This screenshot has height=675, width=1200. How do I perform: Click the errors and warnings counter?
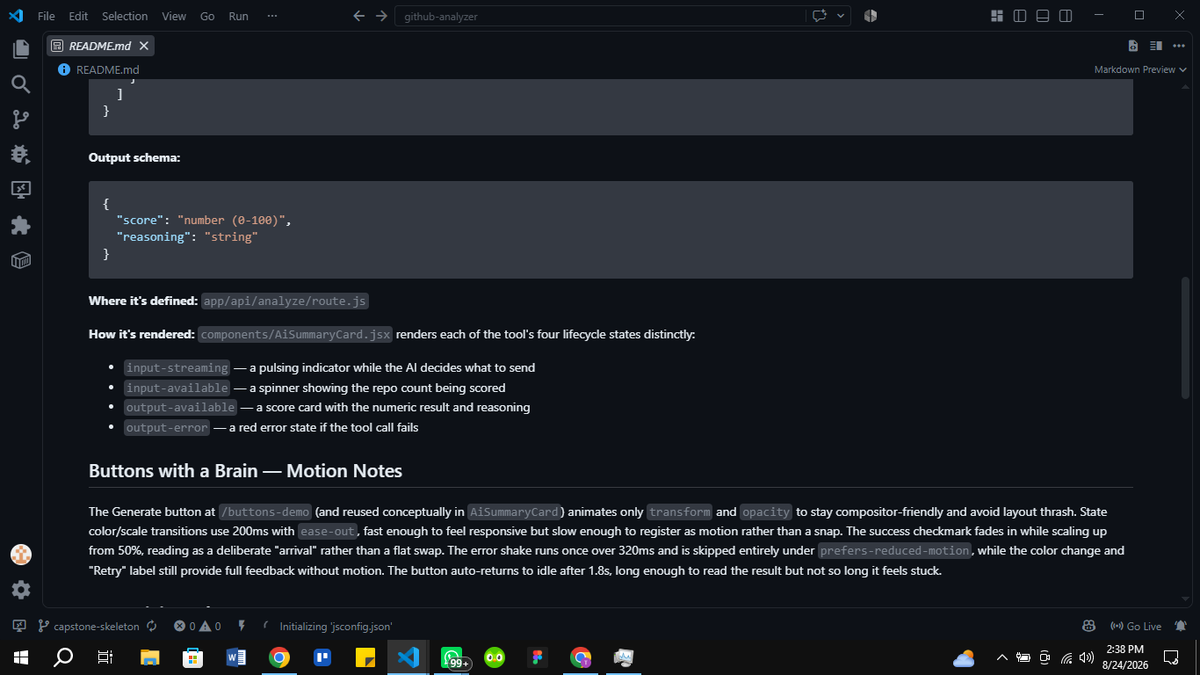coord(196,626)
